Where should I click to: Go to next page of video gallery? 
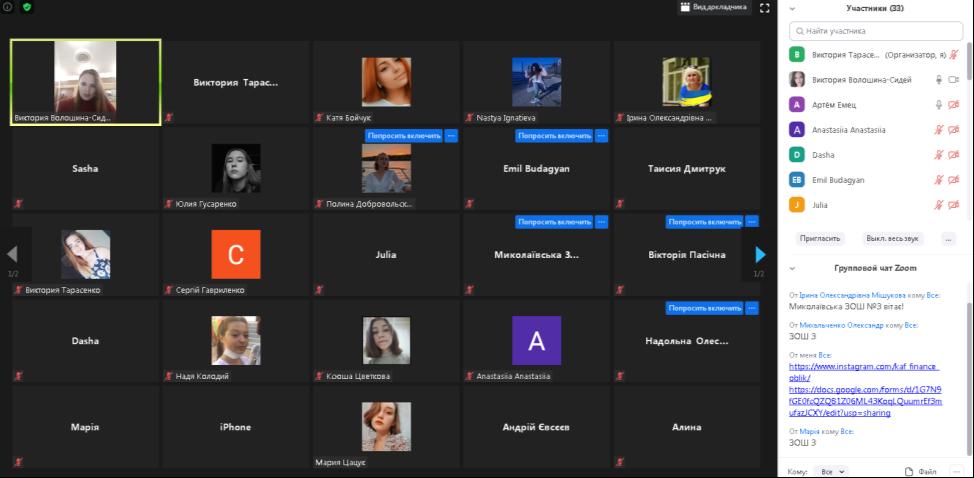coord(760,254)
